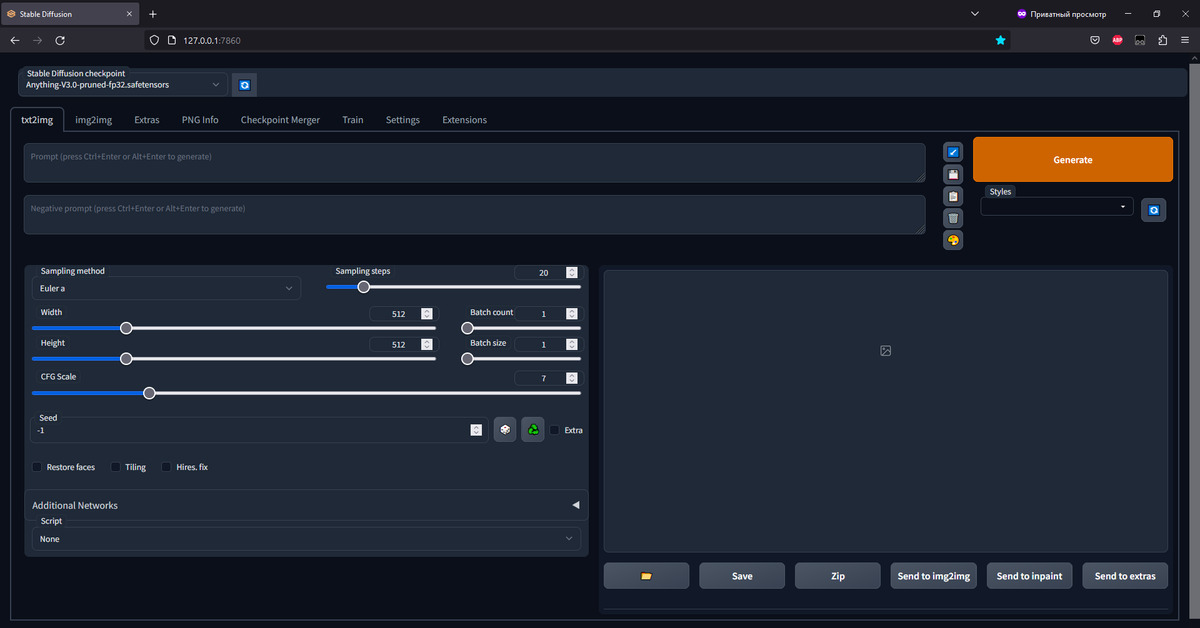Refresh the Styles list
The width and height of the screenshot is (1200, 628).
(x=1153, y=210)
